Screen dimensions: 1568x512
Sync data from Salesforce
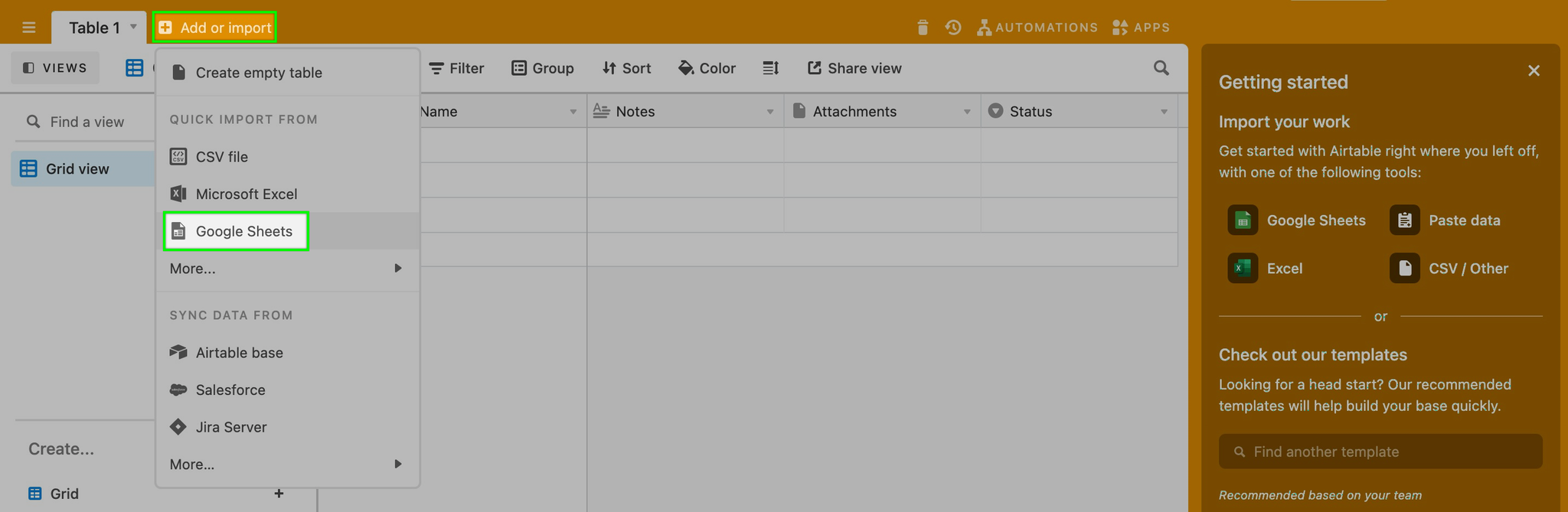pyautogui.click(x=288, y=390)
